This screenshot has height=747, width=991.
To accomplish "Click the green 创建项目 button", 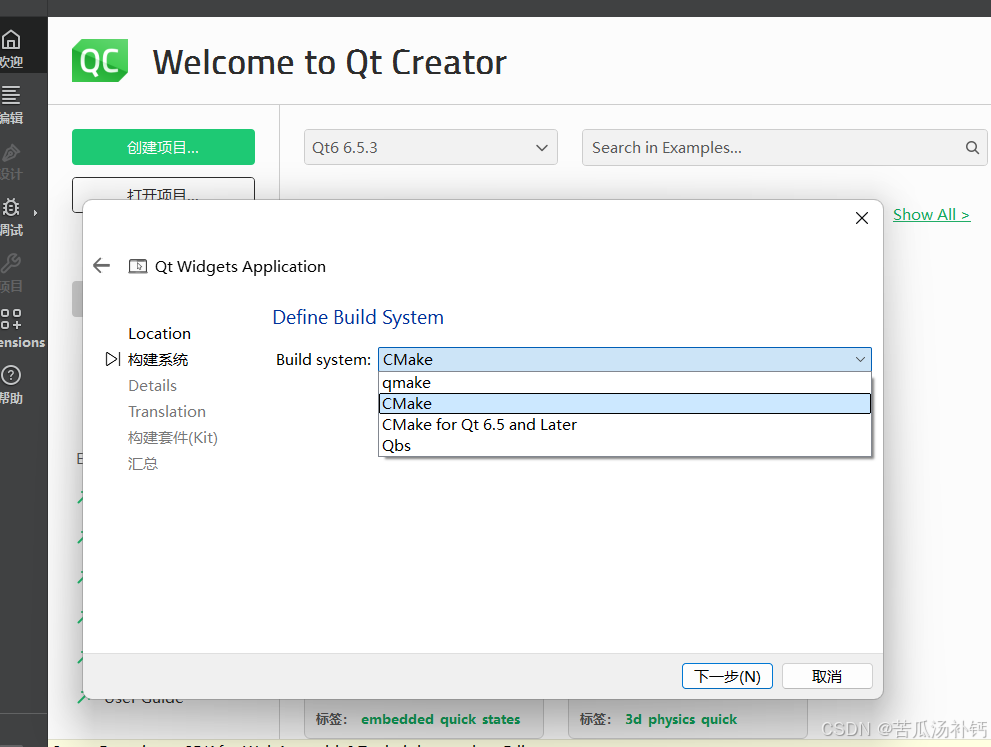I will coord(163,147).
